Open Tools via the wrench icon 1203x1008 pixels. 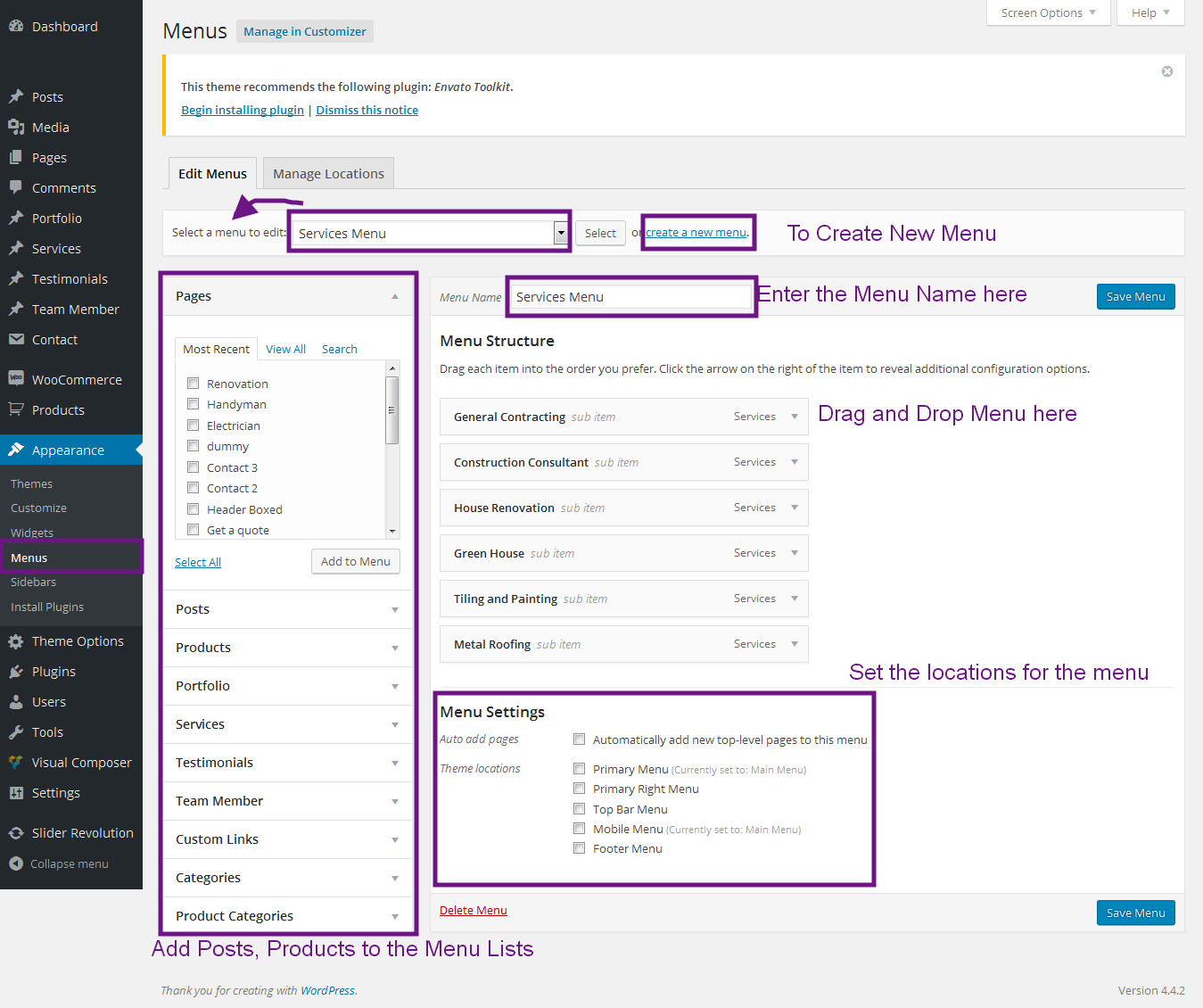pos(16,732)
